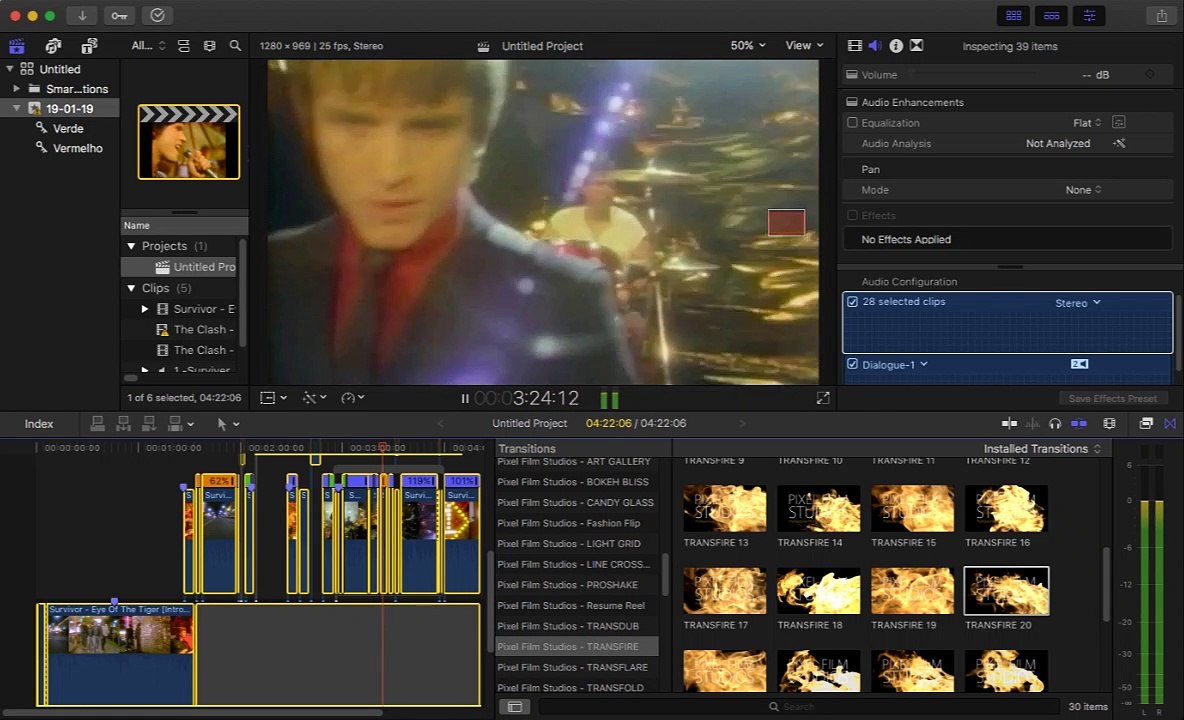
Task: Pause playback in the viewer
Action: click(464, 398)
